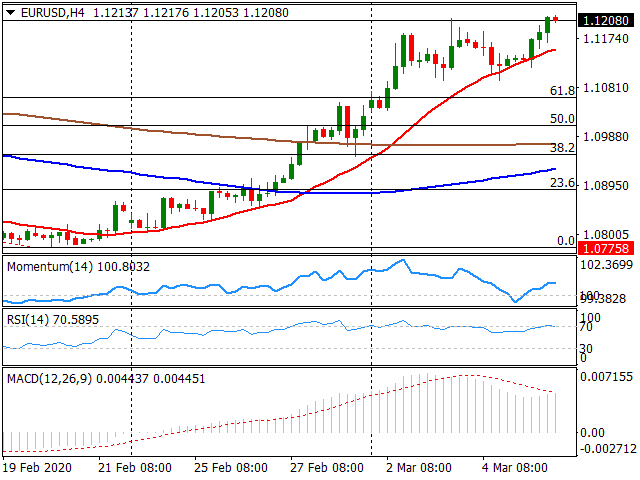Click the current price label 1.12080
640x480 pixels.
(606, 20)
